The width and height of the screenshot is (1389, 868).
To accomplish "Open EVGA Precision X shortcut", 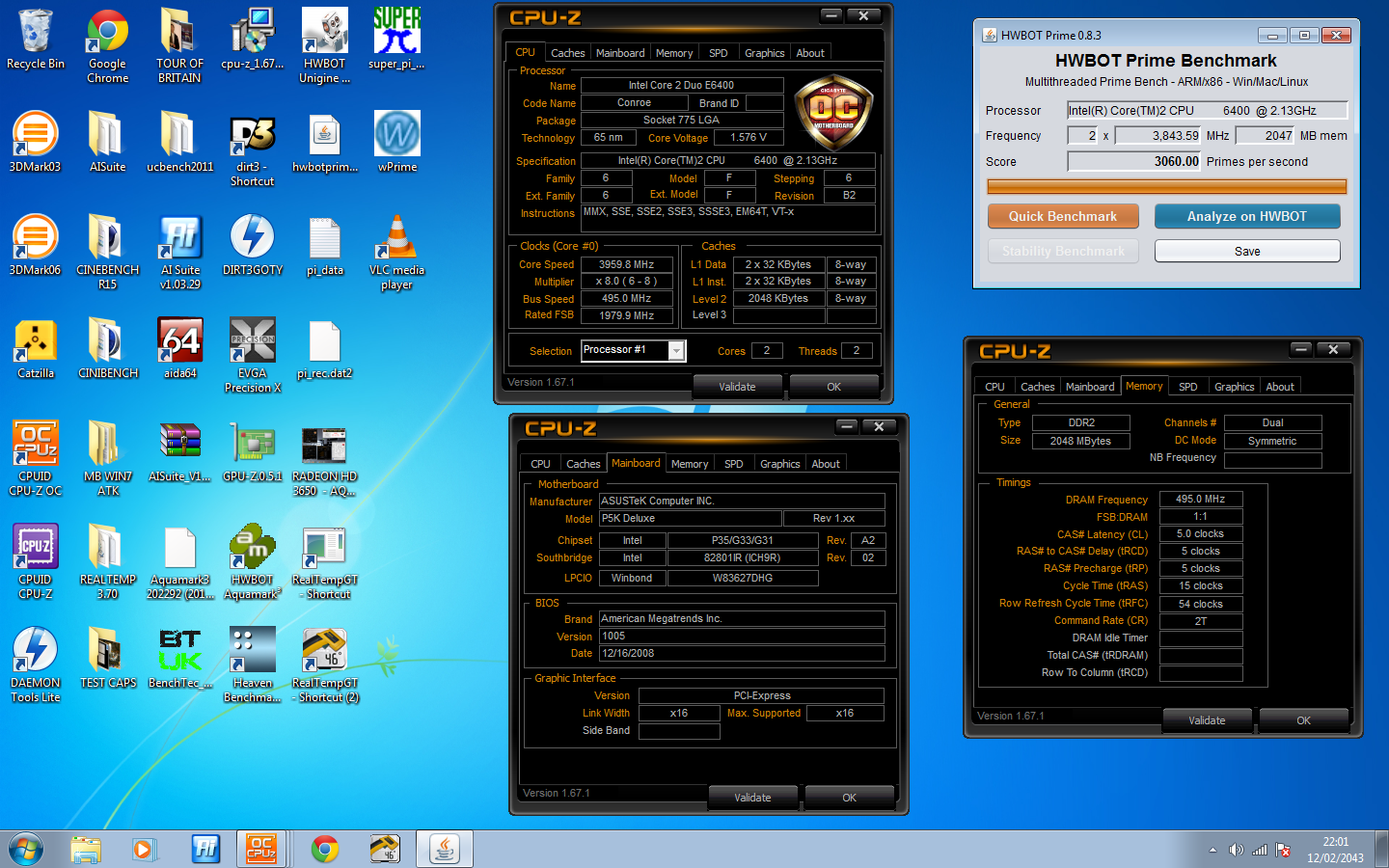I will [x=253, y=356].
